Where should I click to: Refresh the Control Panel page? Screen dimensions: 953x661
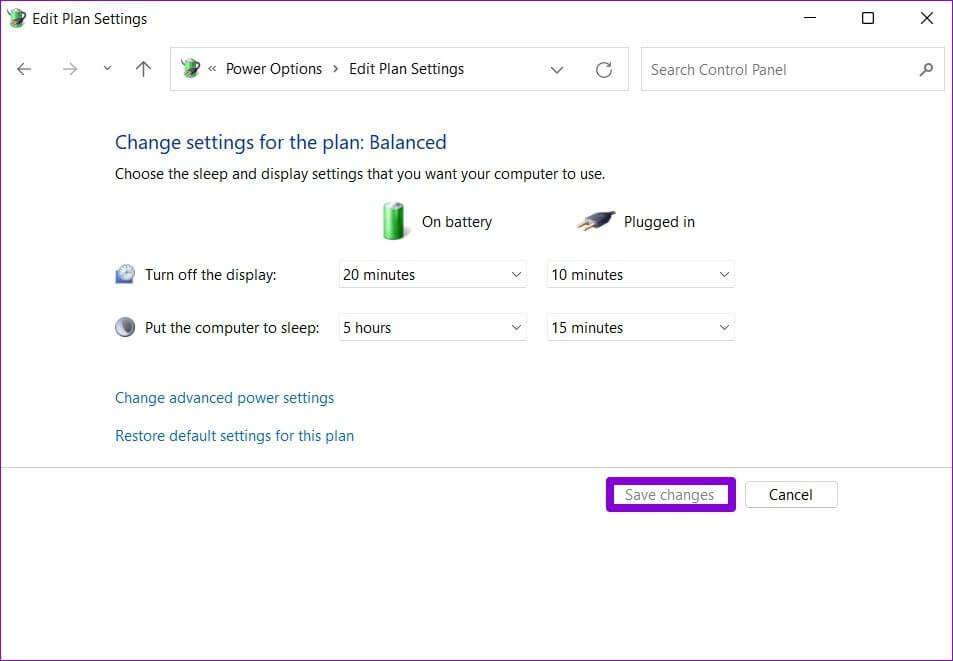(603, 70)
